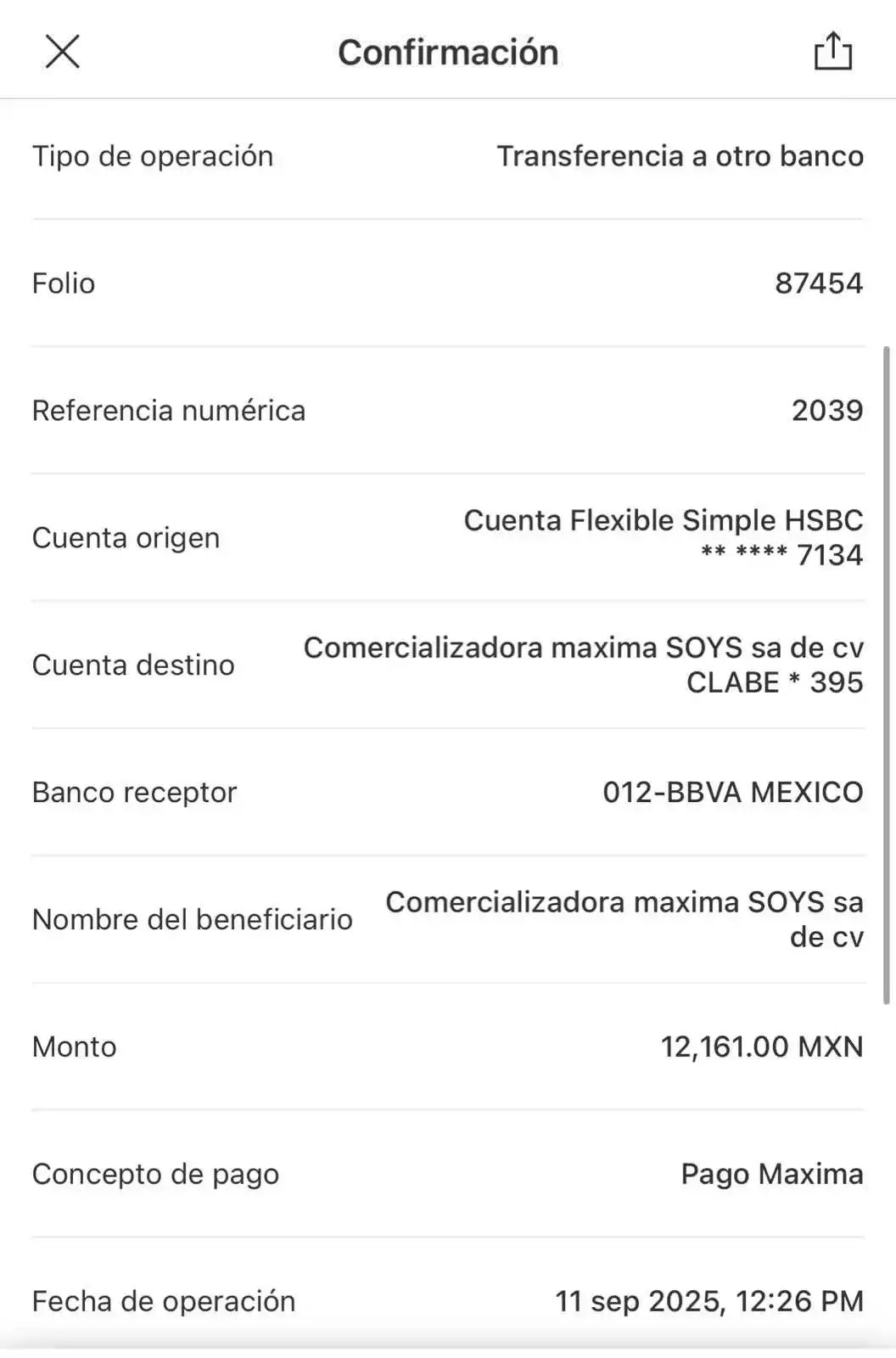This screenshot has height=1358, width=896.
Task: Click the Fecha de operación label
Action: tap(164, 1301)
